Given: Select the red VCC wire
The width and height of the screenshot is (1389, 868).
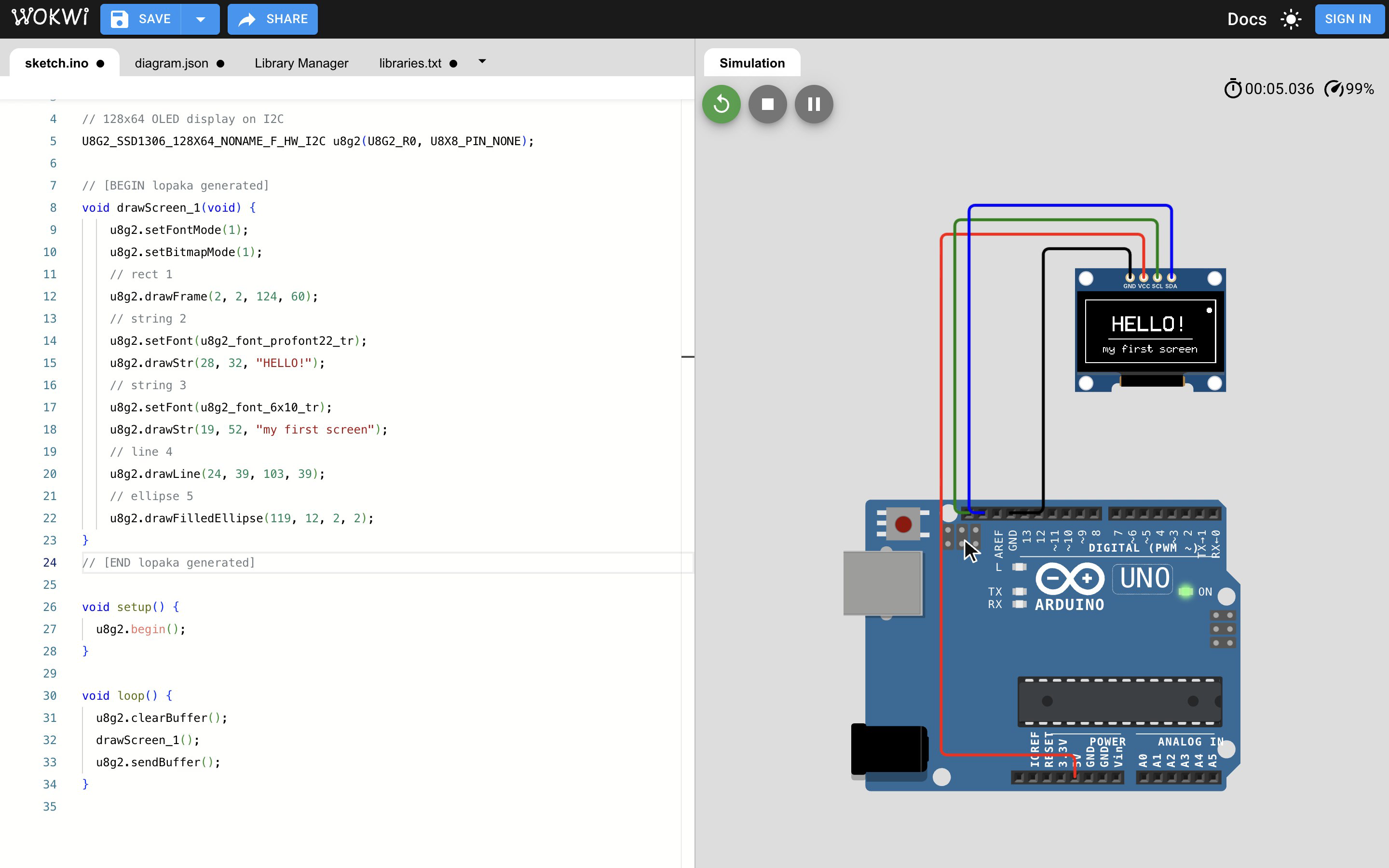Looking at the screenshot, I should (x=941, y=494).
